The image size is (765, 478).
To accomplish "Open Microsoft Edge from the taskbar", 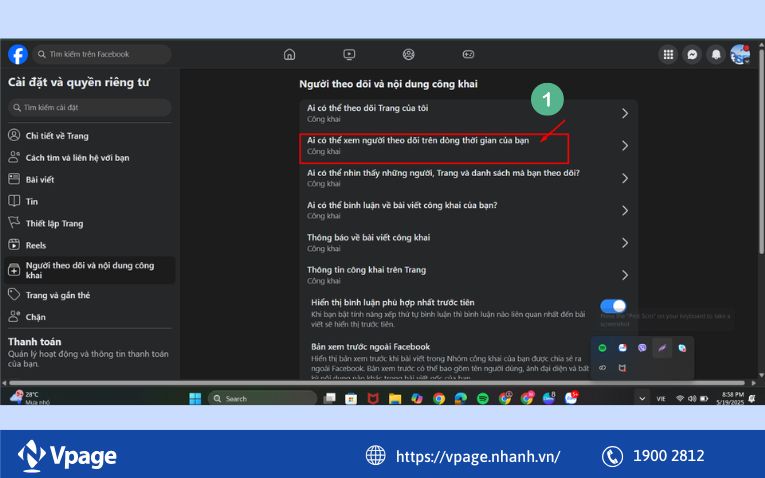I will tap(461, 398).
